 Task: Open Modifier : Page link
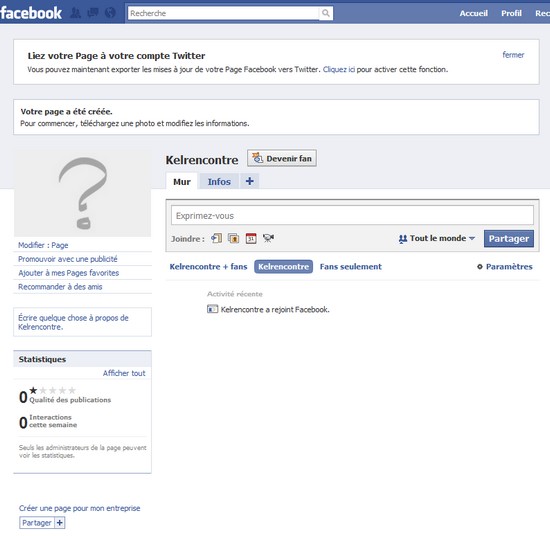click(43, 245)
